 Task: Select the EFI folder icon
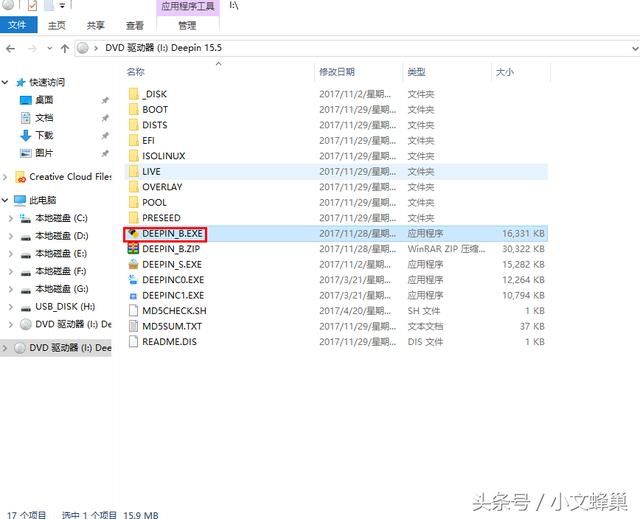coord(133,141)
